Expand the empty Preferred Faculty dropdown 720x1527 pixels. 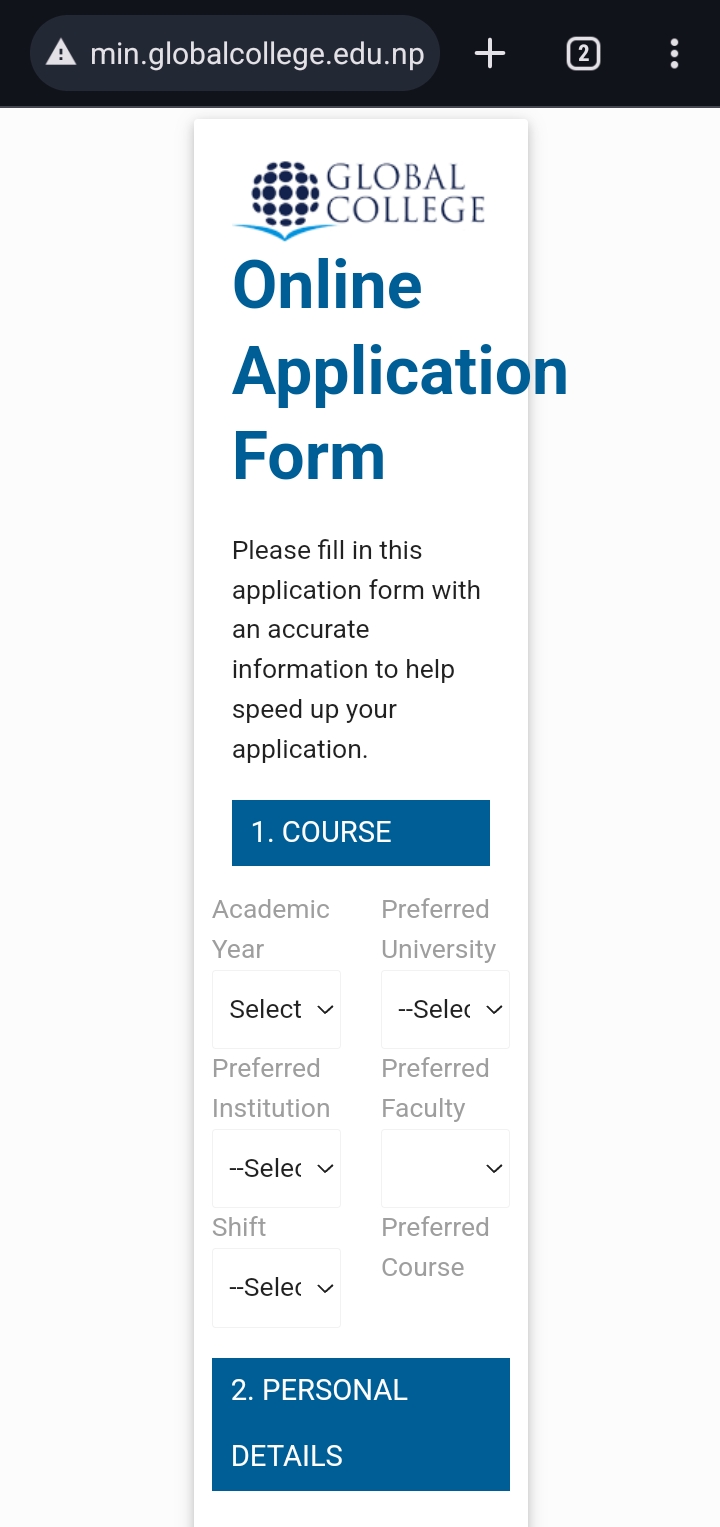pos(445,1168)
